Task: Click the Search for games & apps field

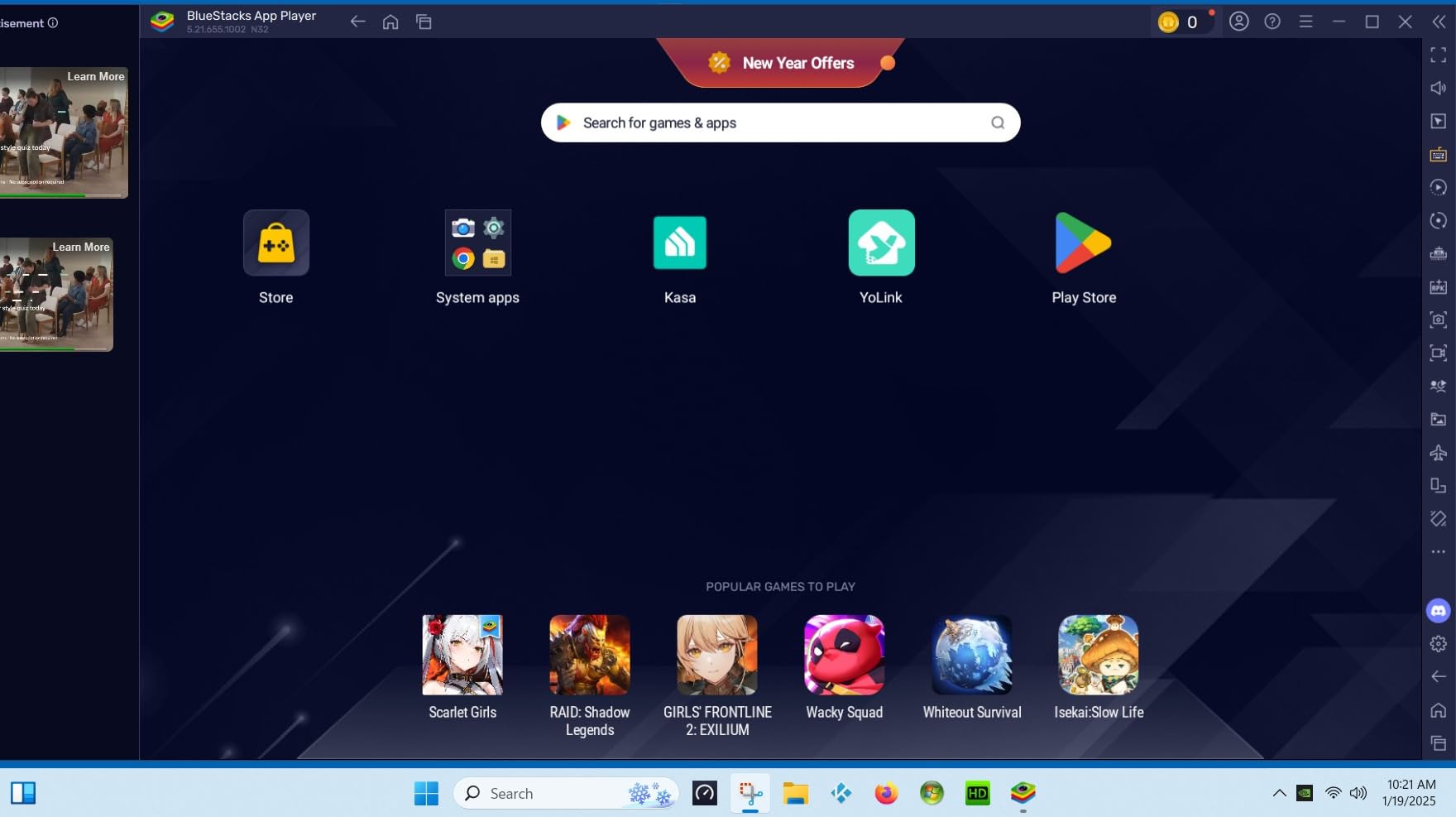Action: [780, 123]
